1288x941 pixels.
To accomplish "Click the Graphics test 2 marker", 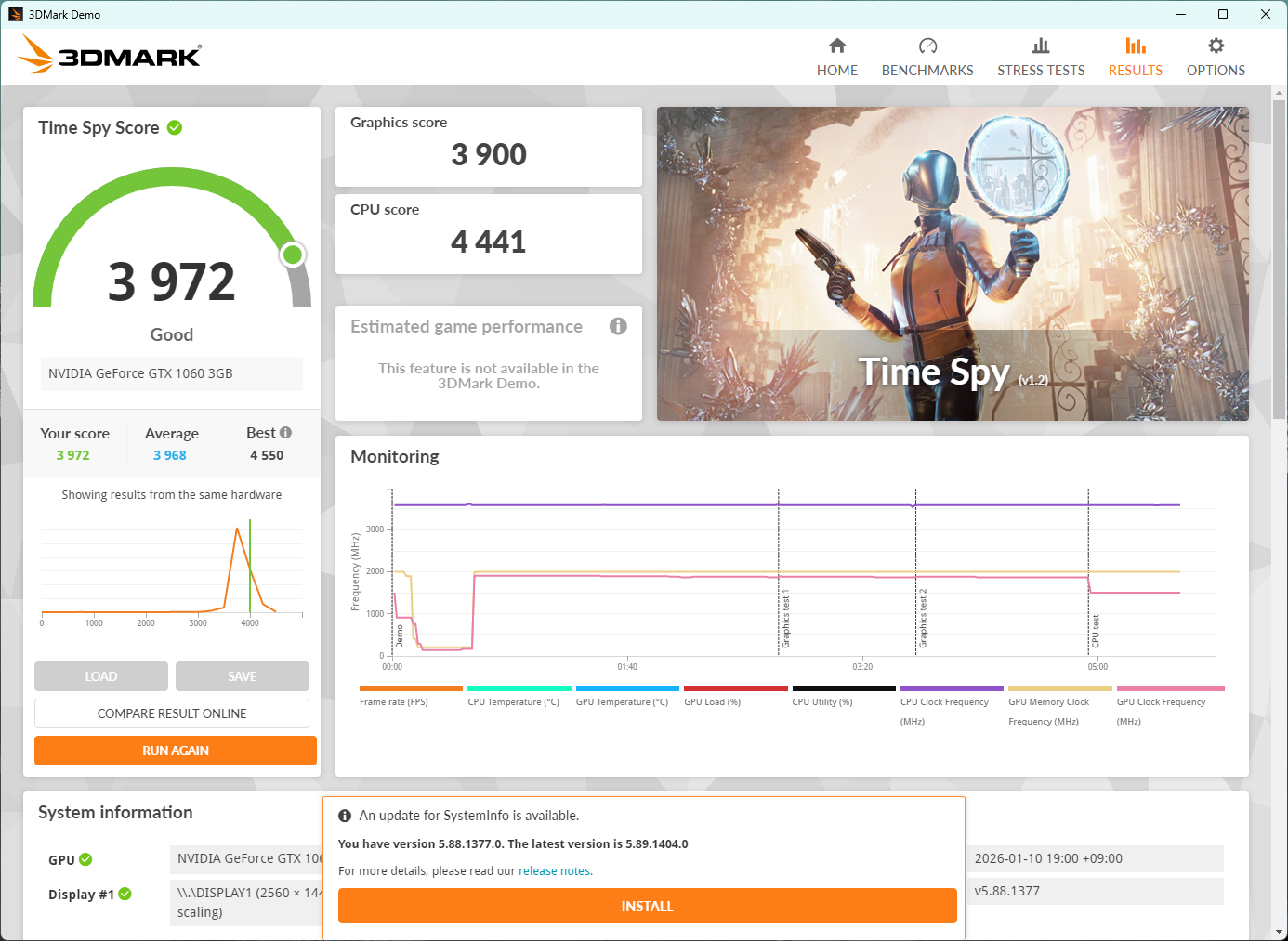I will [x=923, y=619].
